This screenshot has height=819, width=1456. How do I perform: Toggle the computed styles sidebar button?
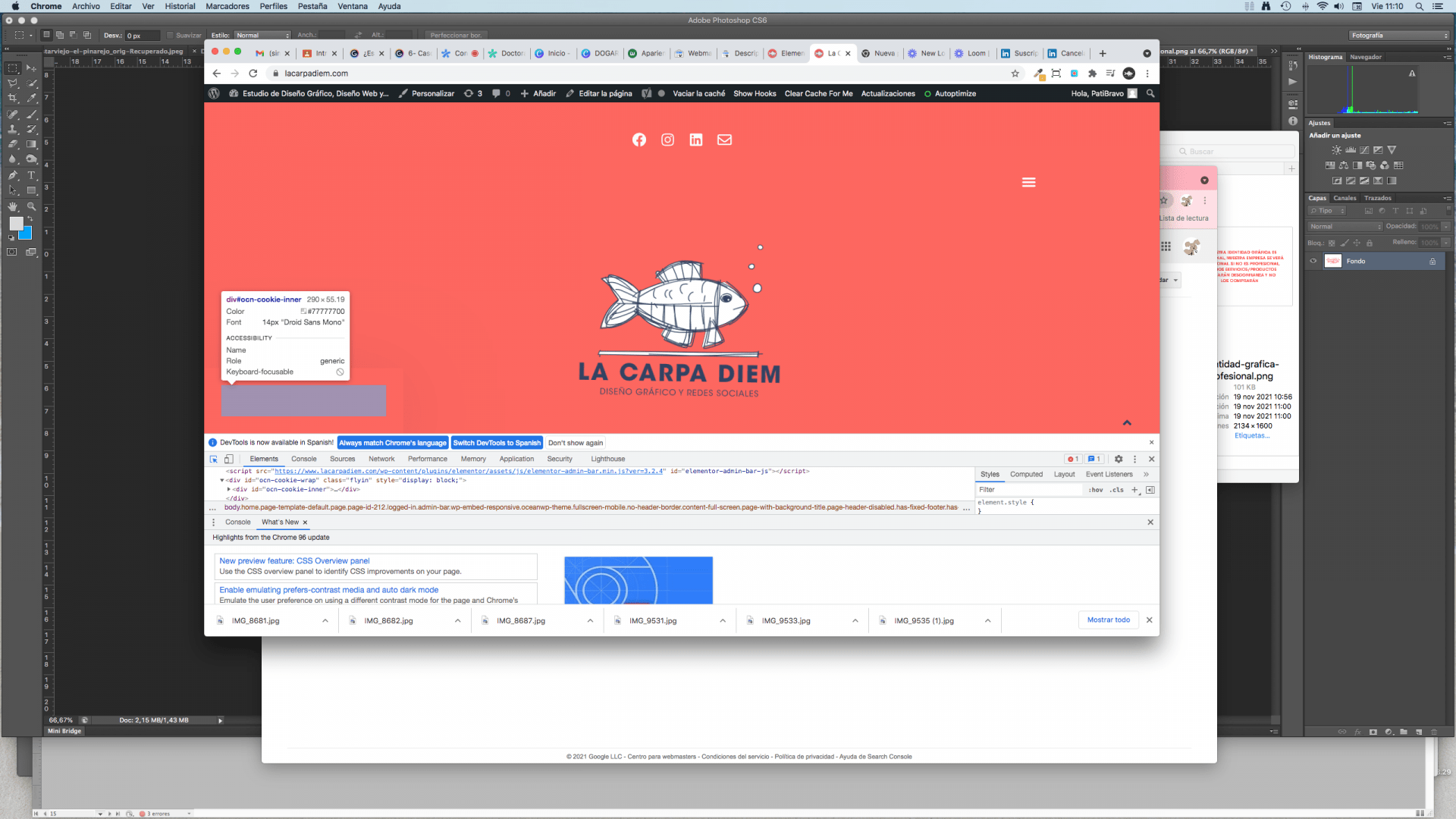[x=1150, y=490]
